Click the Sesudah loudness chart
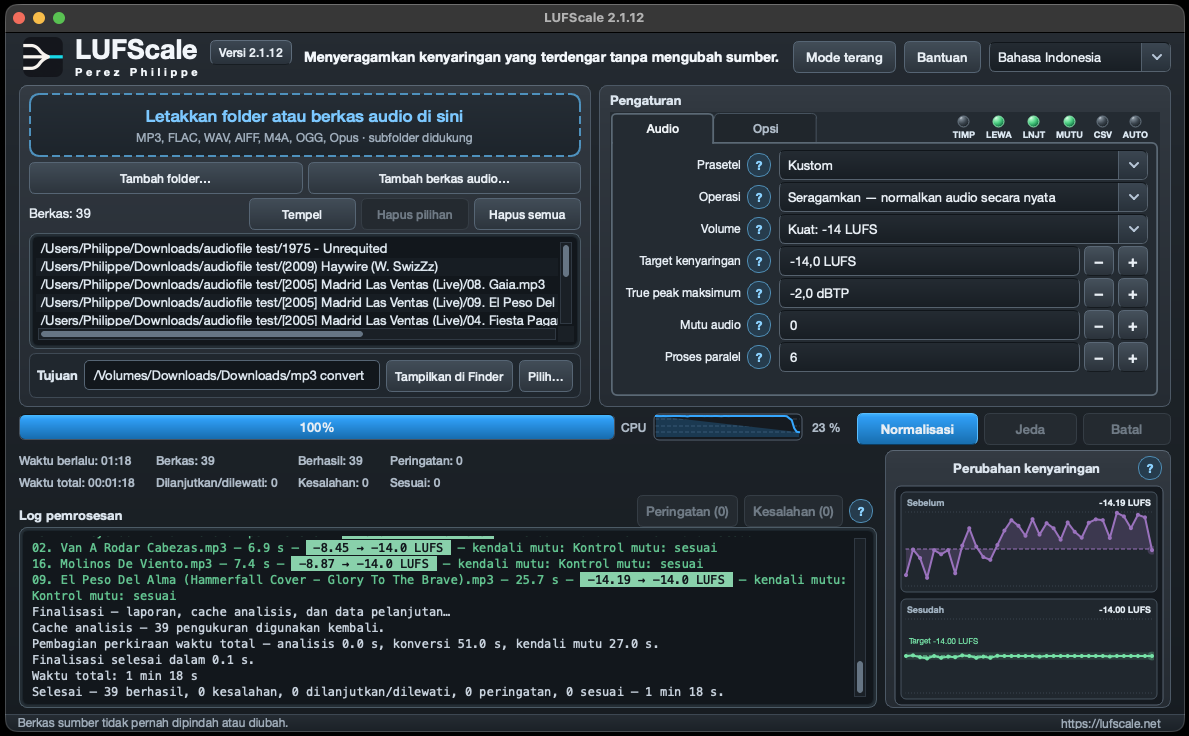Image resolution: width=1189 pixels, height=736 pixels. tap(1028, 650)
